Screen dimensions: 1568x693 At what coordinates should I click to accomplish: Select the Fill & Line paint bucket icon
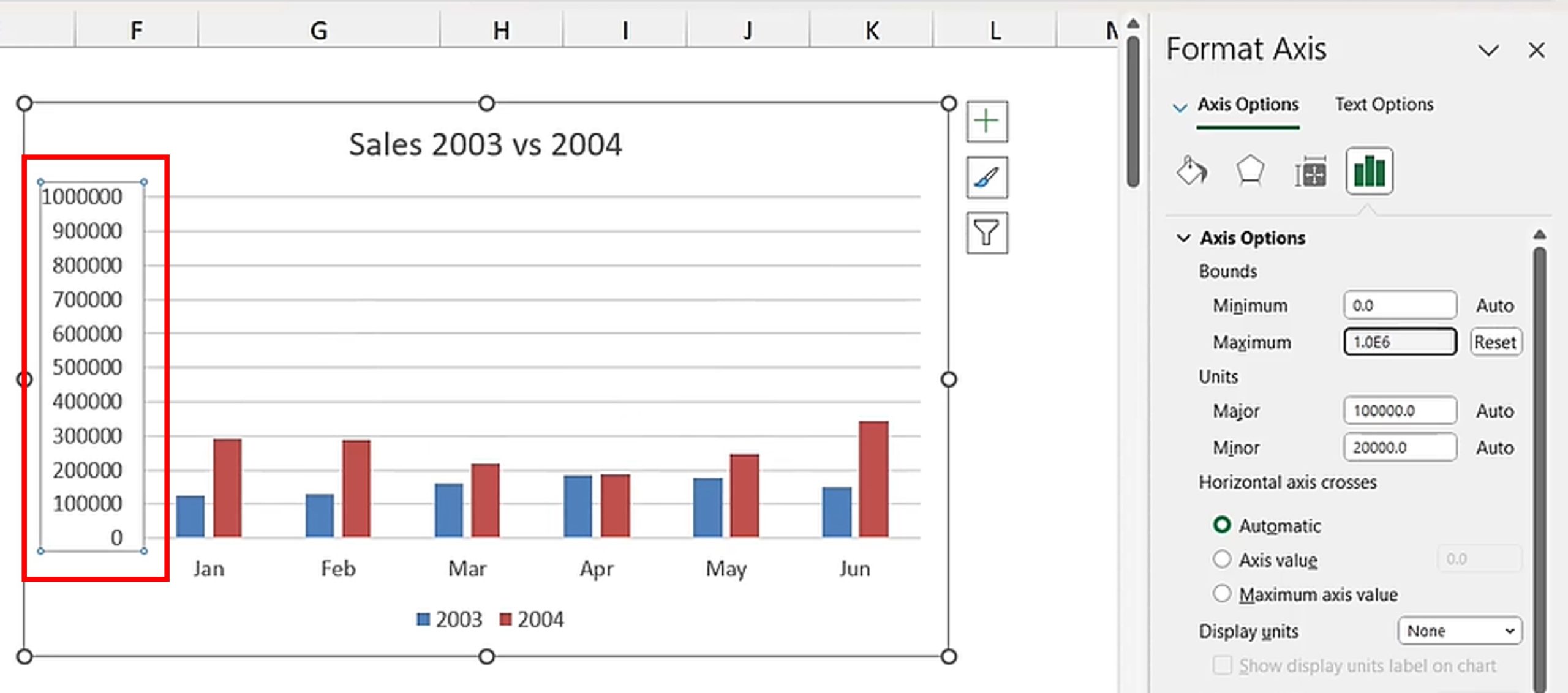coord(1191,171)
